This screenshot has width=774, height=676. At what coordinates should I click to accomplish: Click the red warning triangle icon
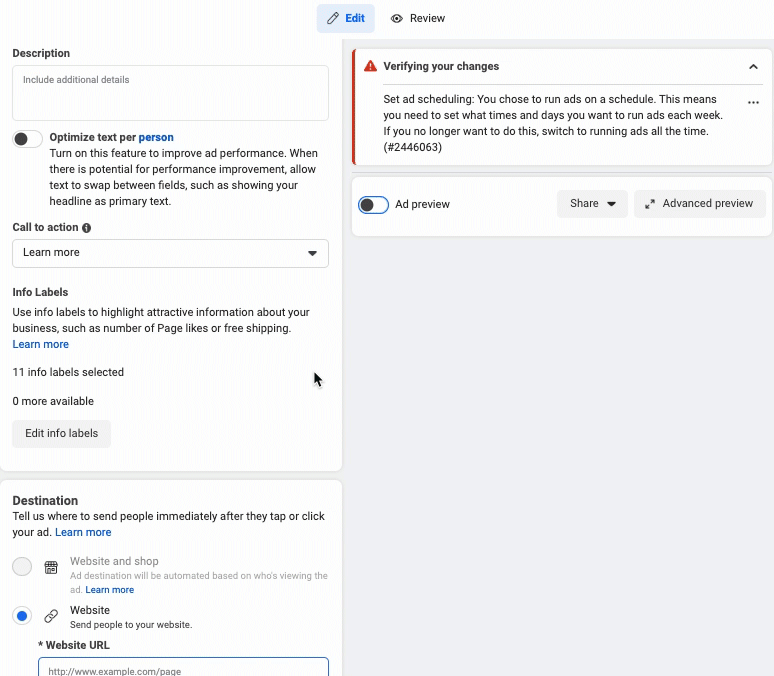tap(371, 66)
